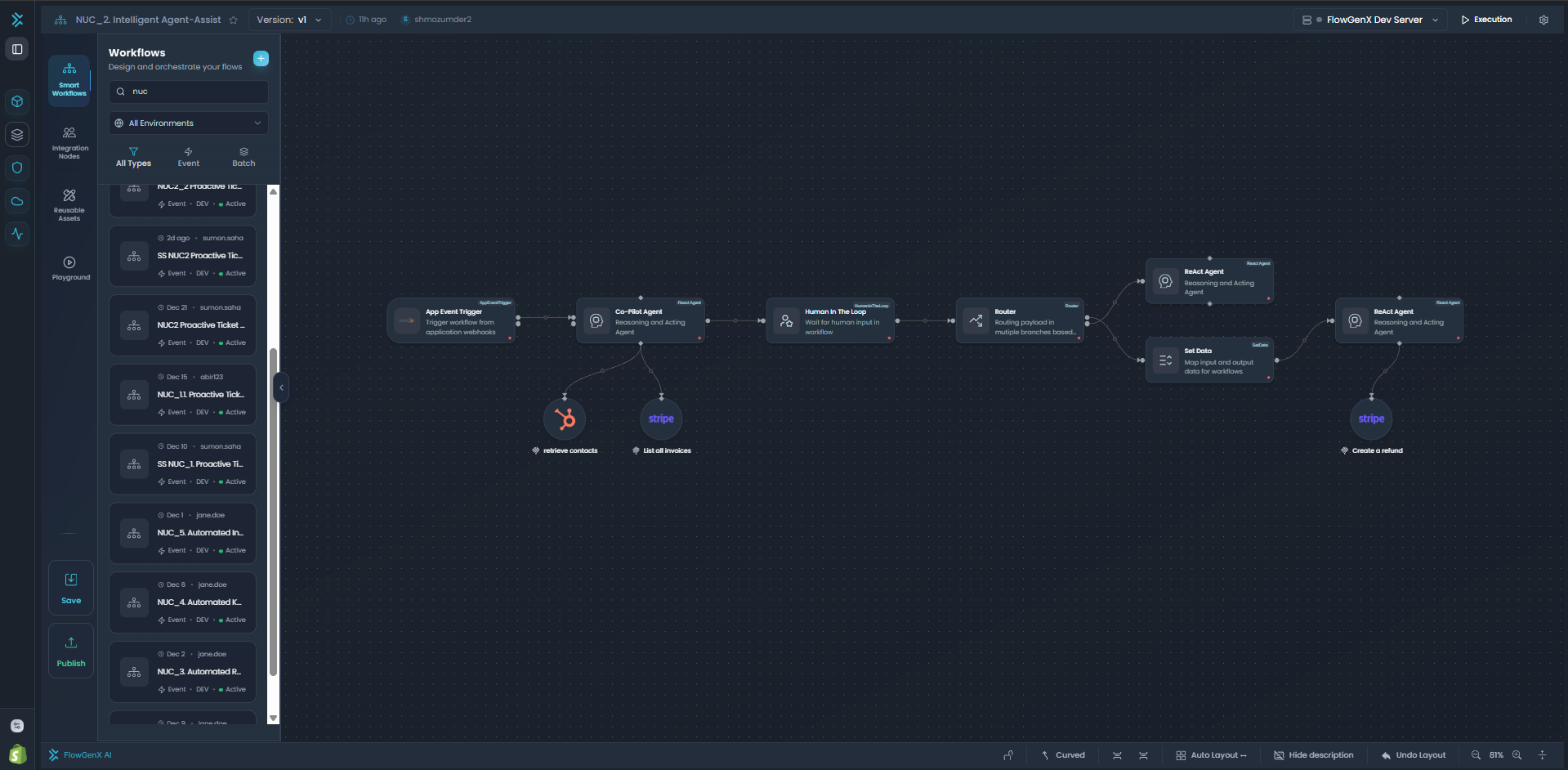Image resolution: width=1568 pixels, height=770 pixels.
Task: Open the Playground tab
Action: [70, 269]
